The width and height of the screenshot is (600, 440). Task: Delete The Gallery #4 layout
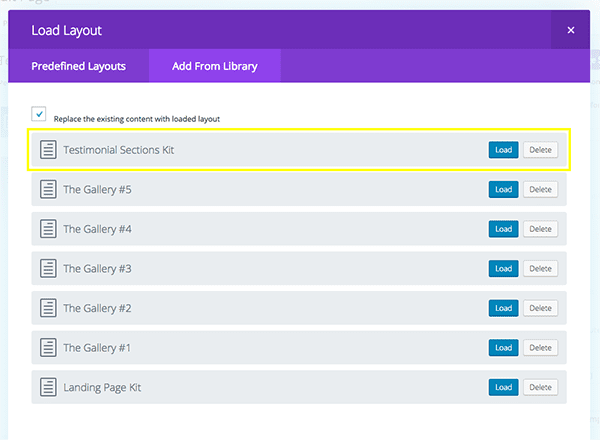click(x=540, y=229)
